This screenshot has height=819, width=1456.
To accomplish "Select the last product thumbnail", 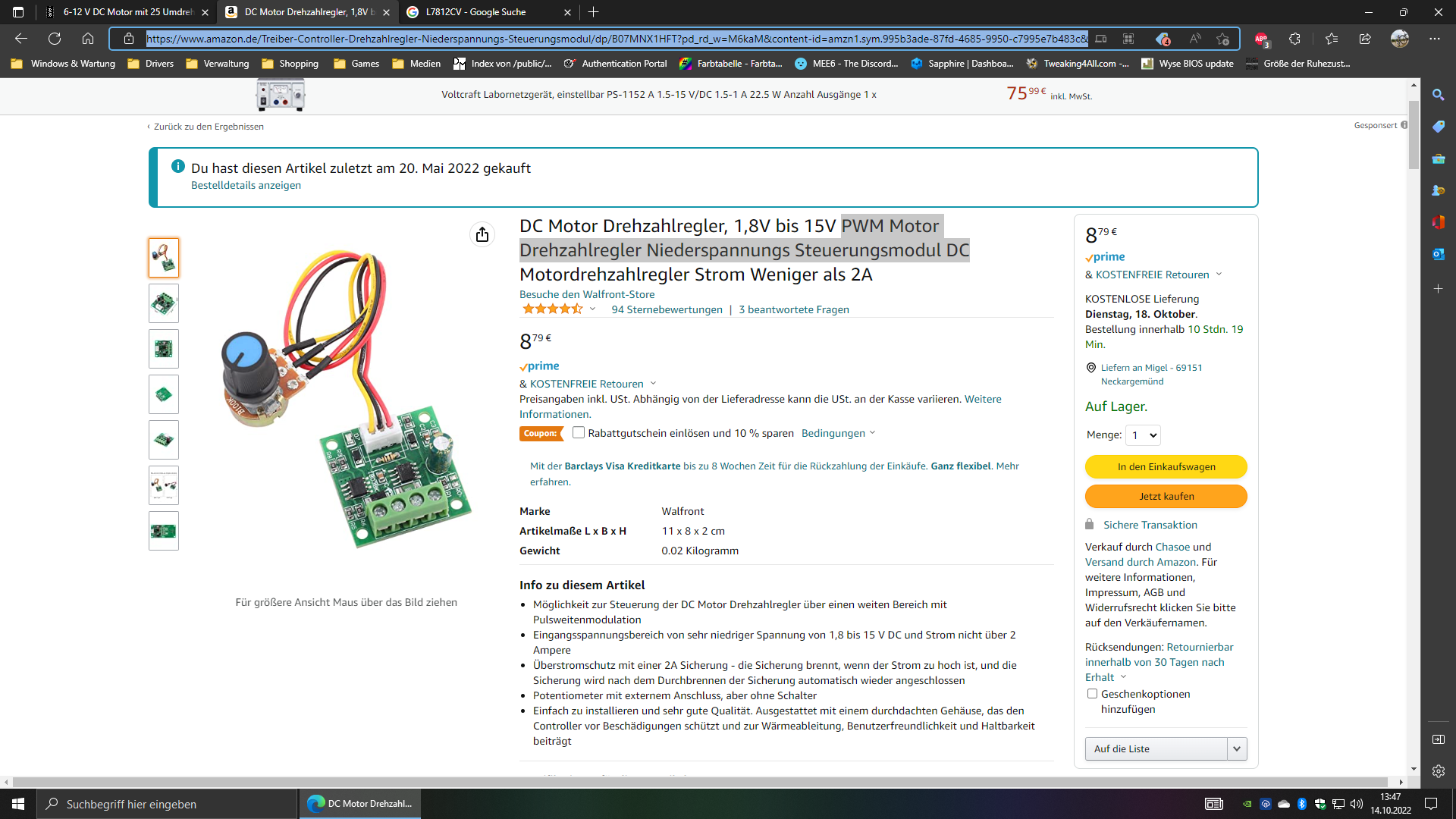I will point(164,531).
